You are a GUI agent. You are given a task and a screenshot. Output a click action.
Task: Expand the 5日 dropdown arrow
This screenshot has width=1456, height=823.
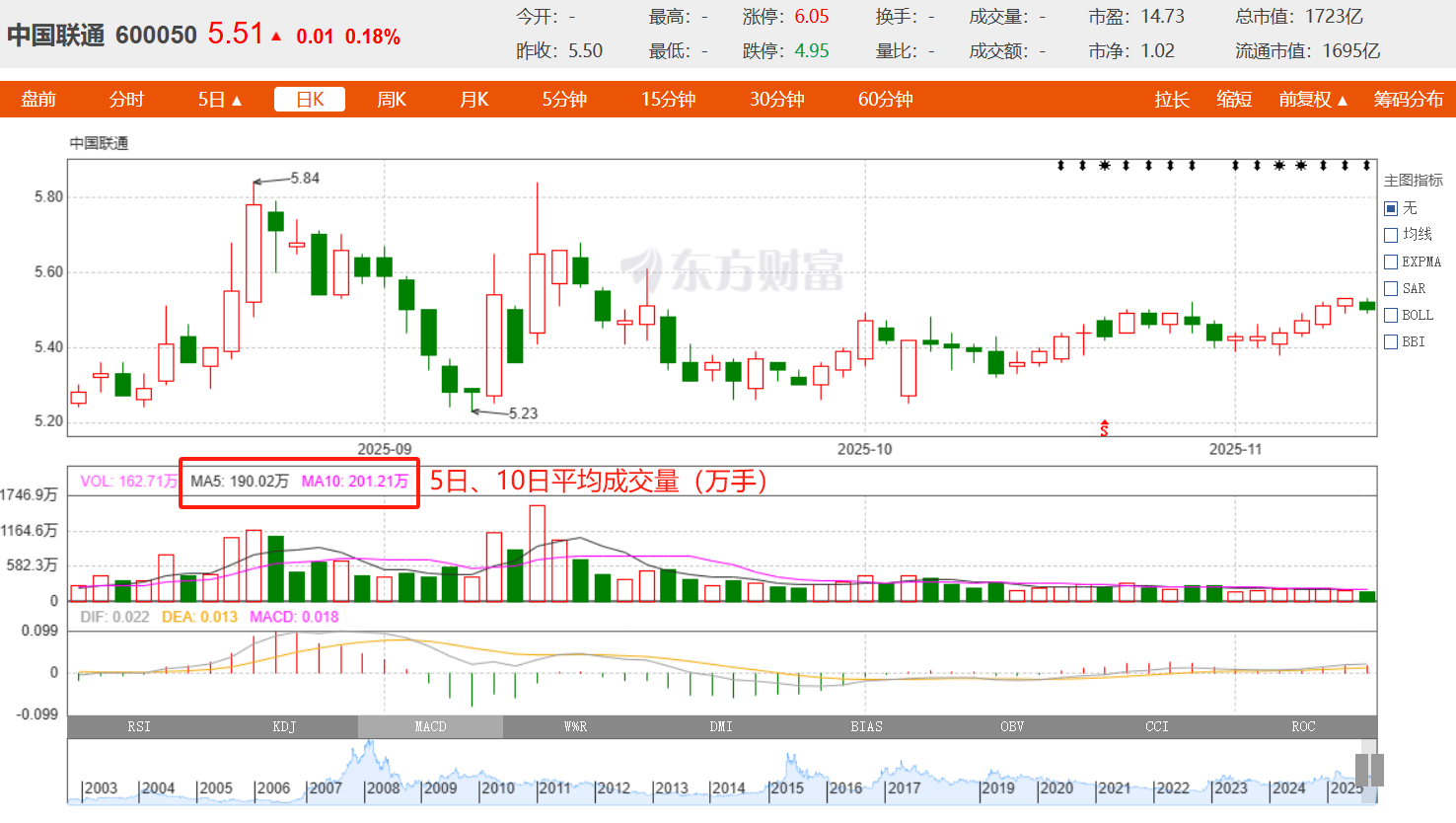click(x=237, y=101)
